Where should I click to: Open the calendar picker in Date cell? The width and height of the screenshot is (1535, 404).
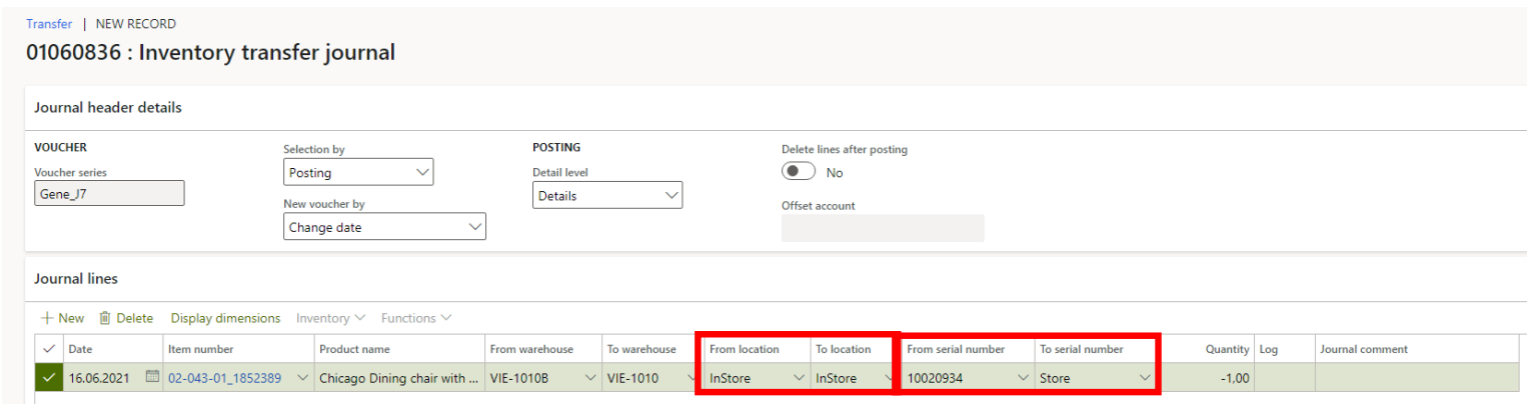(152, 378)
